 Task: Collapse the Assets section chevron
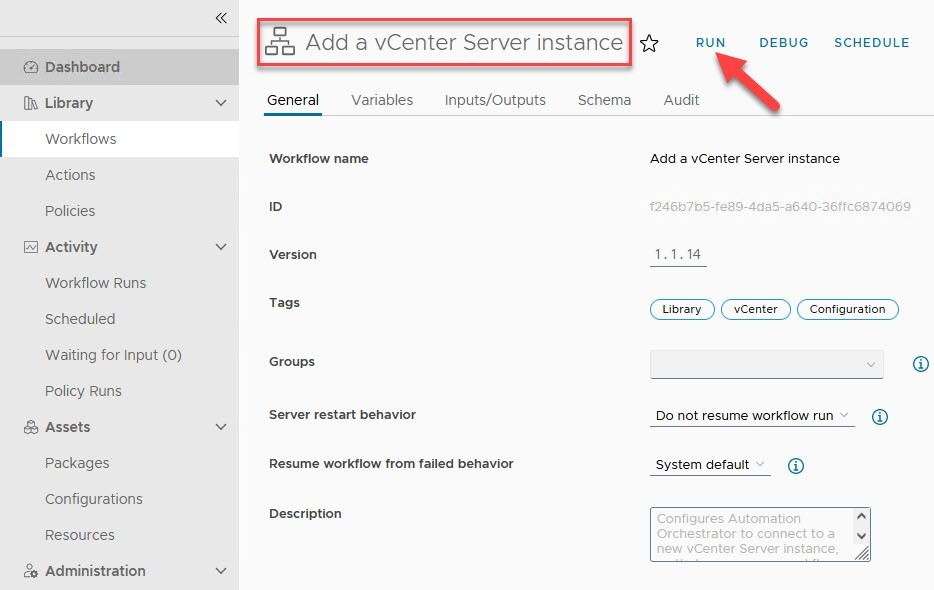(221, 427)
